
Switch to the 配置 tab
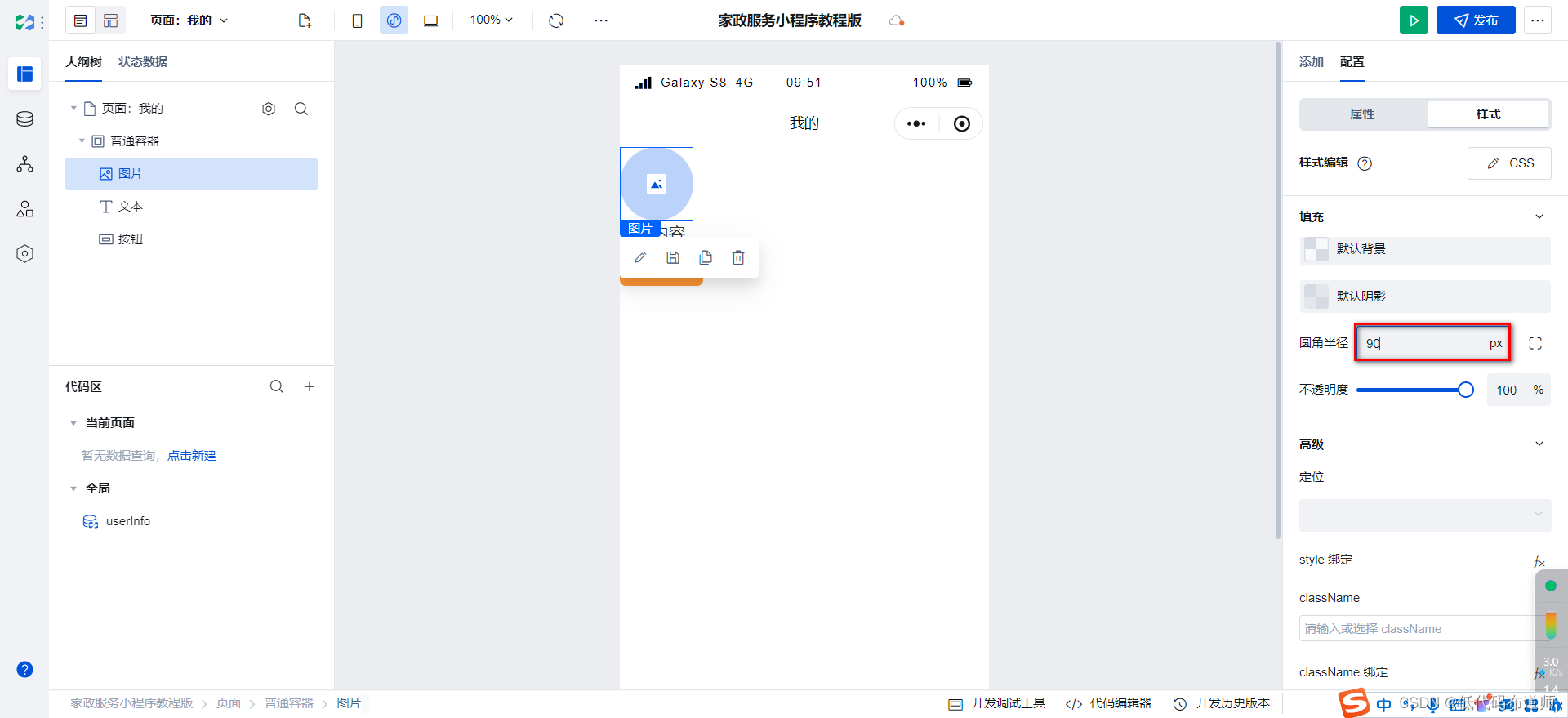(1352, 62)
